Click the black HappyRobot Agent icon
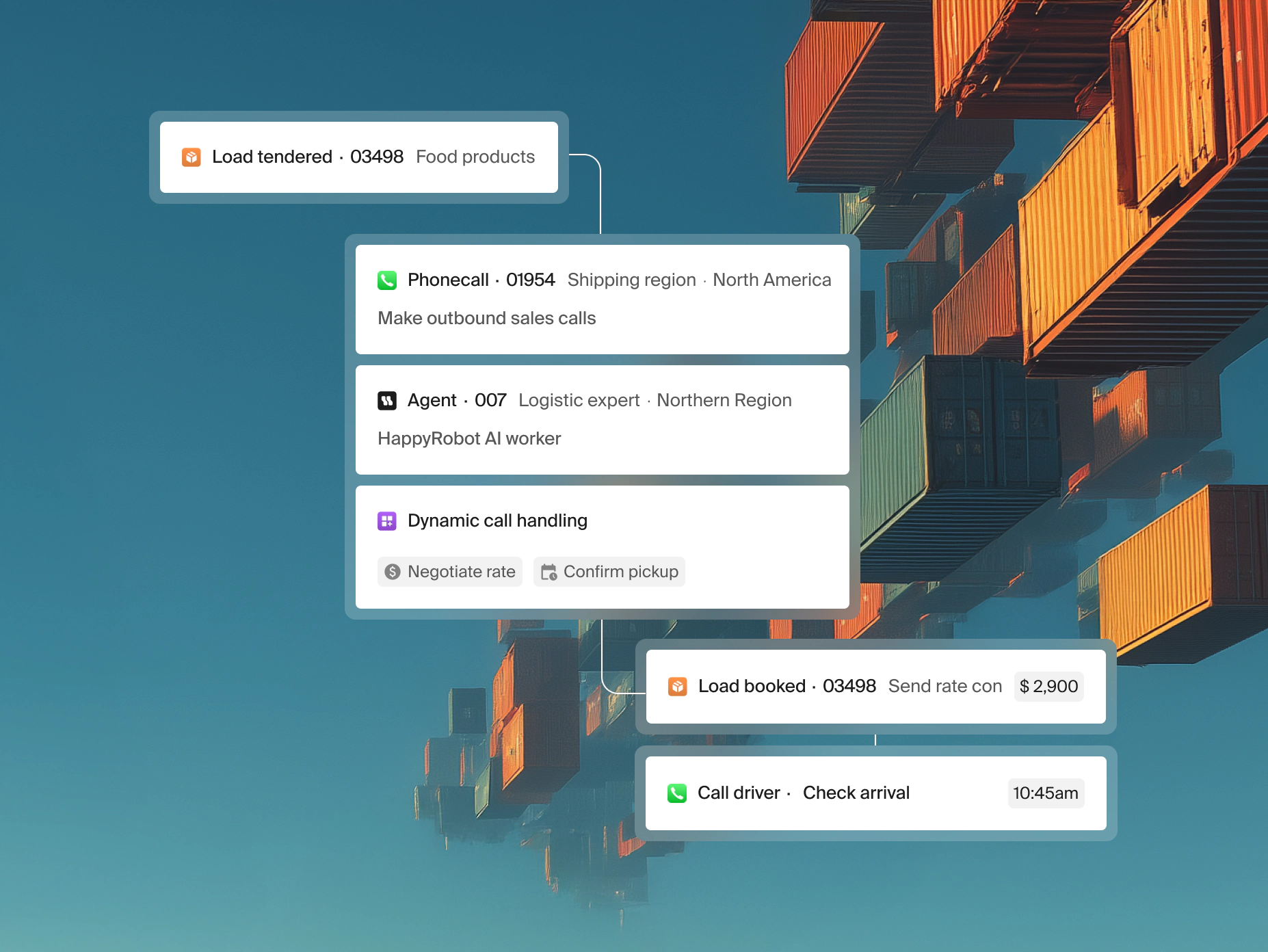This screenshot has width=1268, height=952. click(387, 401)
